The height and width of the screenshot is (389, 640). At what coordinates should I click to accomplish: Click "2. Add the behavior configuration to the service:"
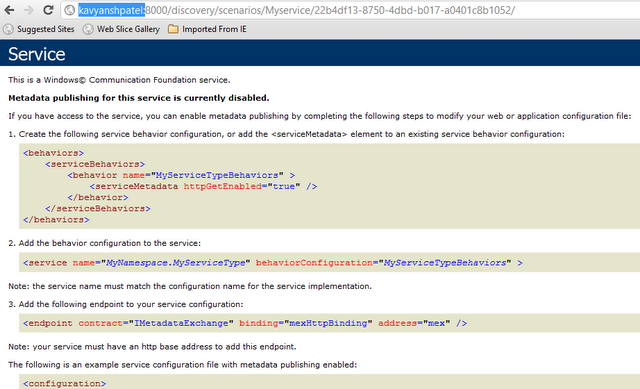tap(104, 243)
